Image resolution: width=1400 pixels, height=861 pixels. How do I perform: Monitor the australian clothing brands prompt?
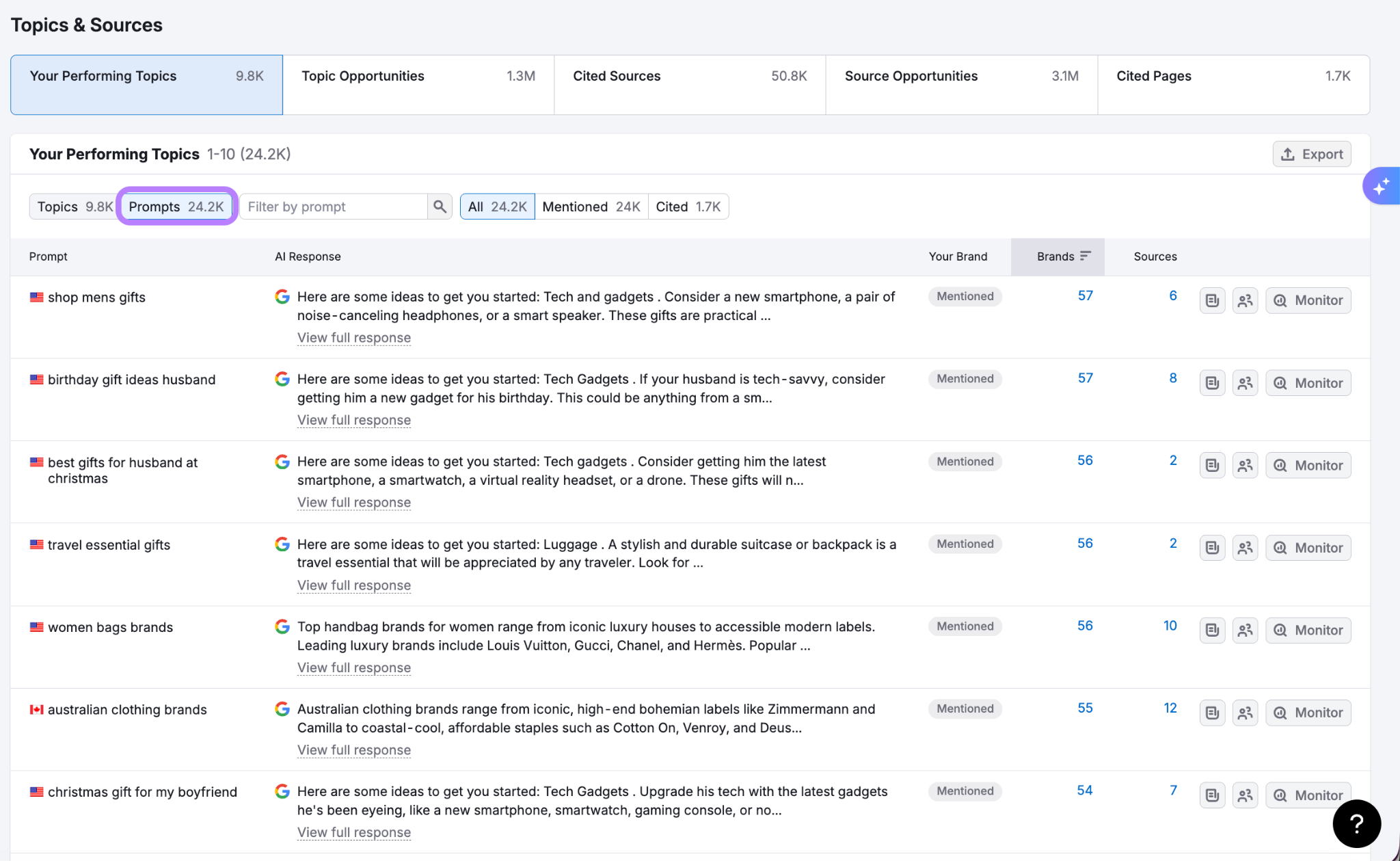(1308, 713)
